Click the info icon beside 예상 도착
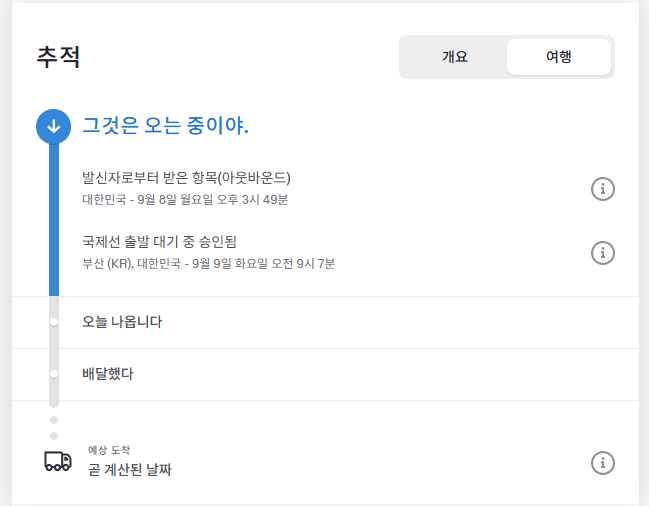 click(x=602, y=462)
